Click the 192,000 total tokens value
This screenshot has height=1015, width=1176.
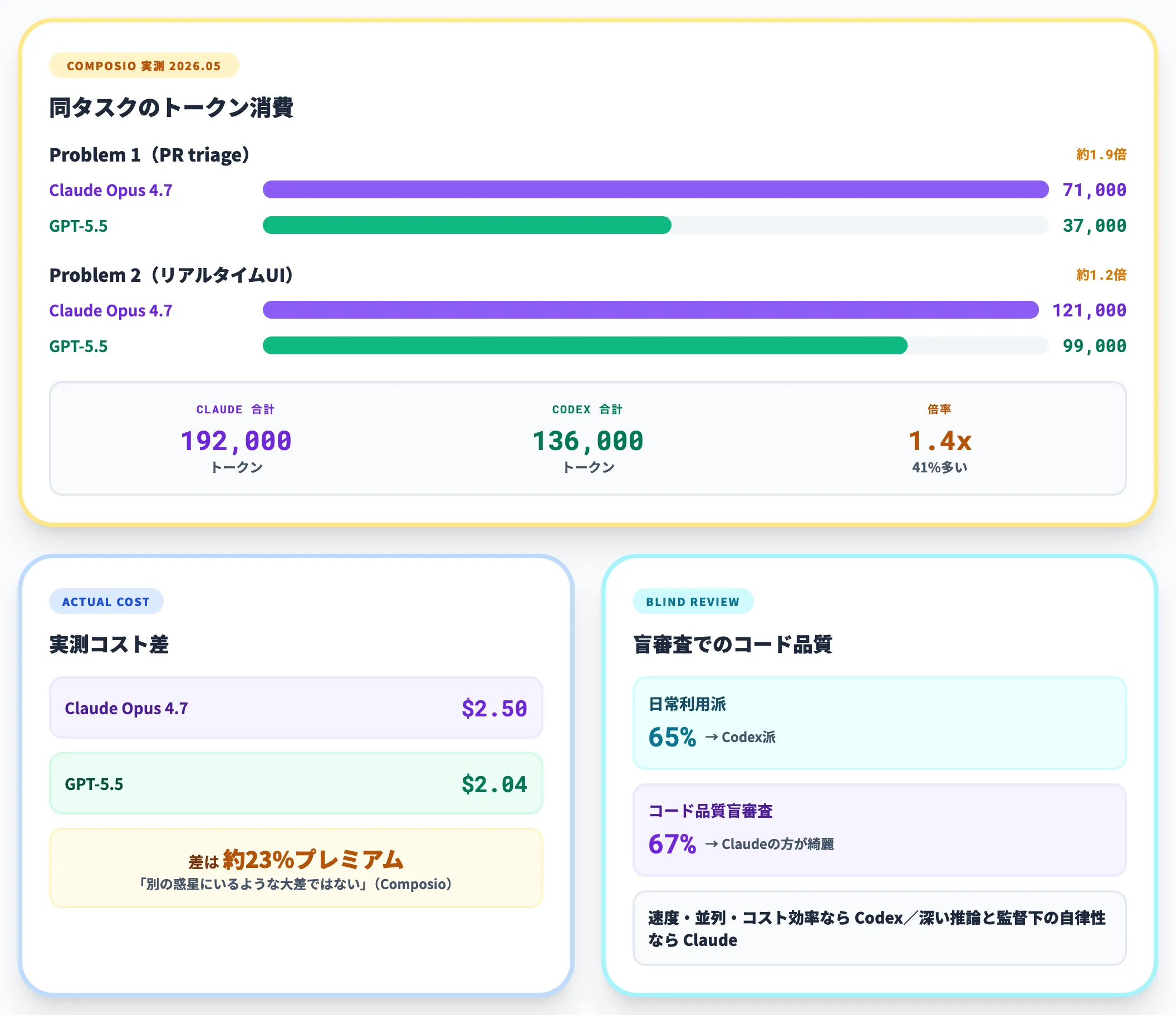236,441
